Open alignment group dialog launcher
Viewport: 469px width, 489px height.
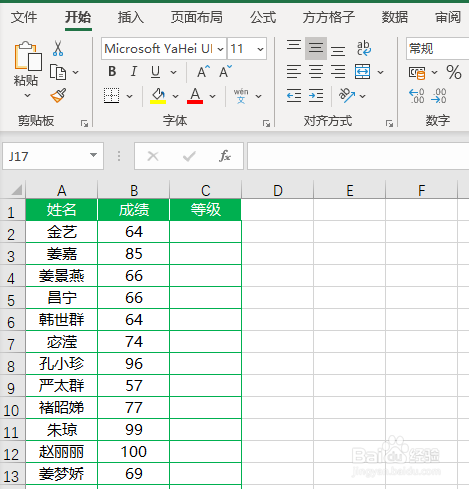click(389, 124)
